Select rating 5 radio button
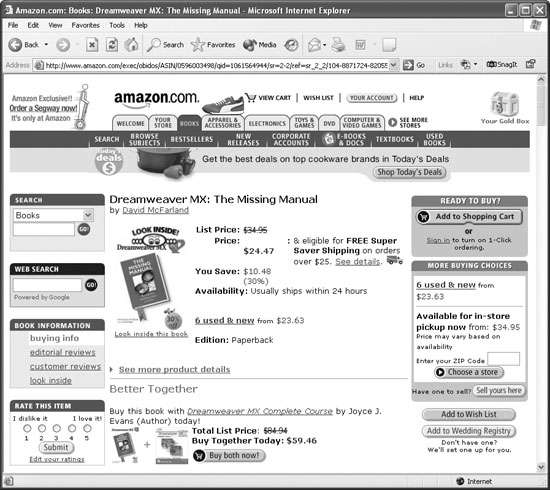 coord(87,428)
